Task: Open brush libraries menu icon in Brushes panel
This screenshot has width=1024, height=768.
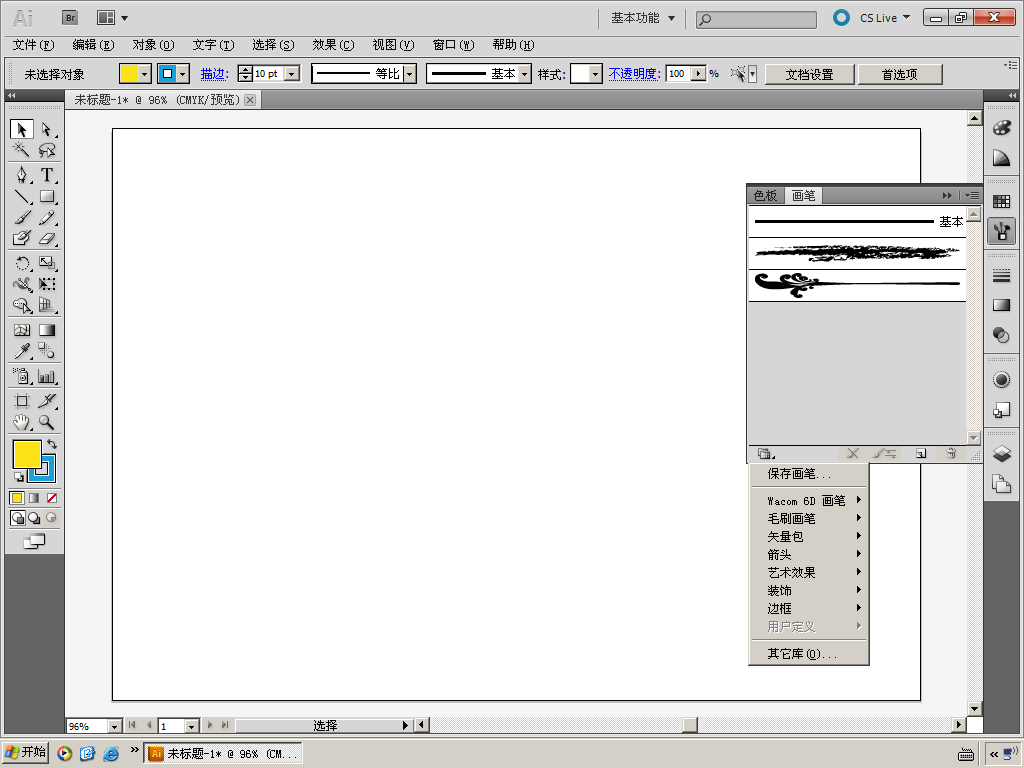Action: coord(765,453)
